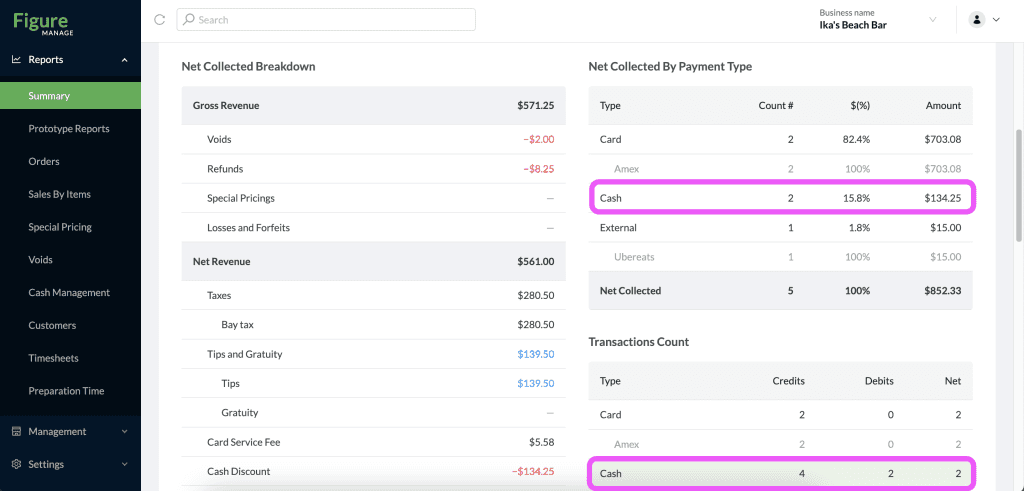Image resolution: width=1024 pixels, height=491 pixels.
Task: Click the magnifier icon in search
Action: point(189,20)
